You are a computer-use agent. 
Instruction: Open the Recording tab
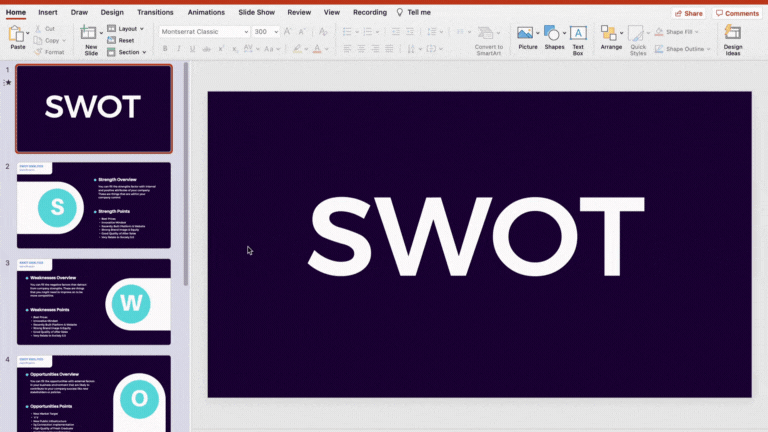pos(370,12)
